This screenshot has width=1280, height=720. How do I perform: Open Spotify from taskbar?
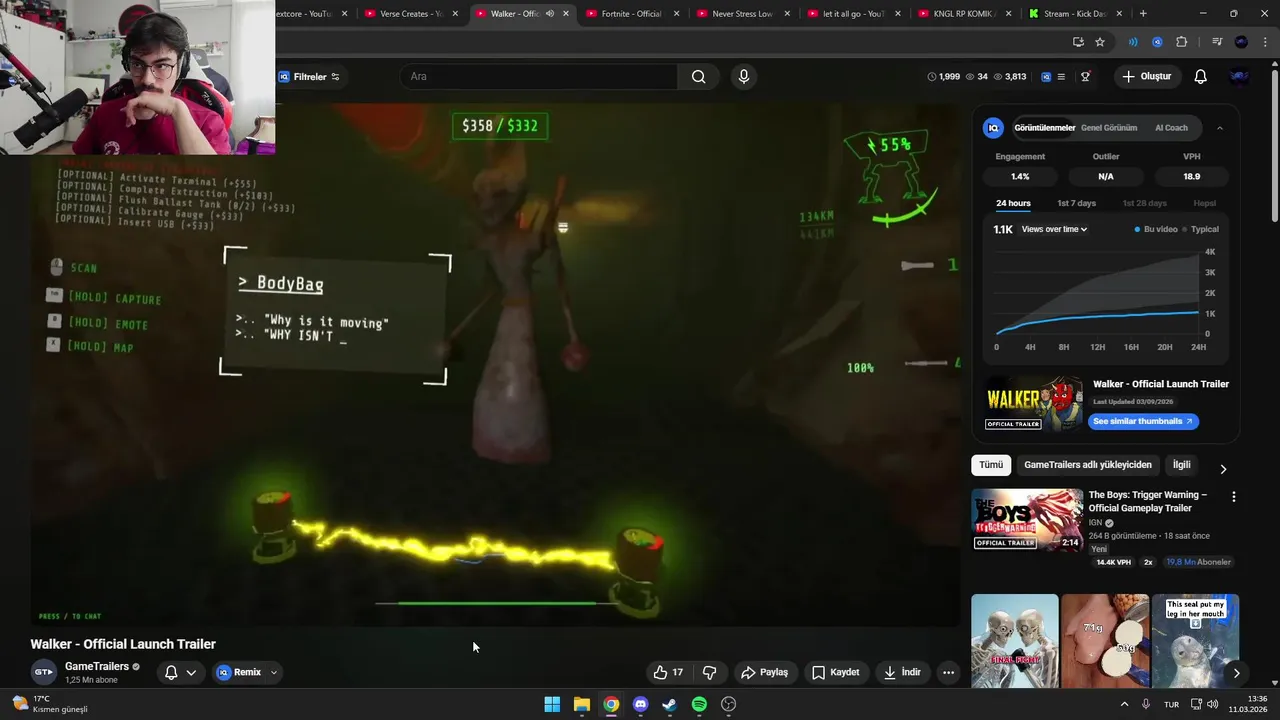[x=699, y=704]
